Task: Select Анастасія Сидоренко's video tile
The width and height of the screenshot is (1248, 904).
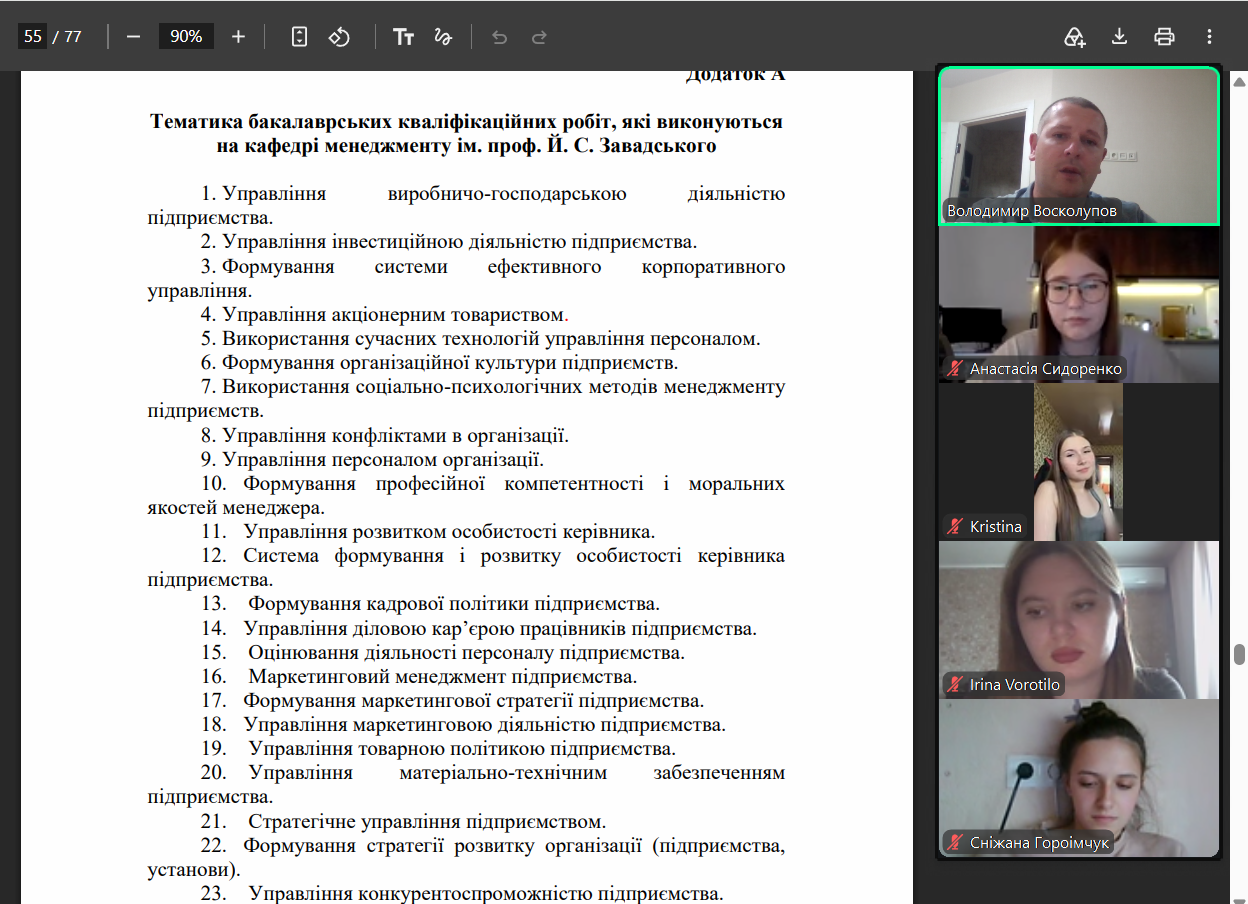Action: click(1078, 305)
